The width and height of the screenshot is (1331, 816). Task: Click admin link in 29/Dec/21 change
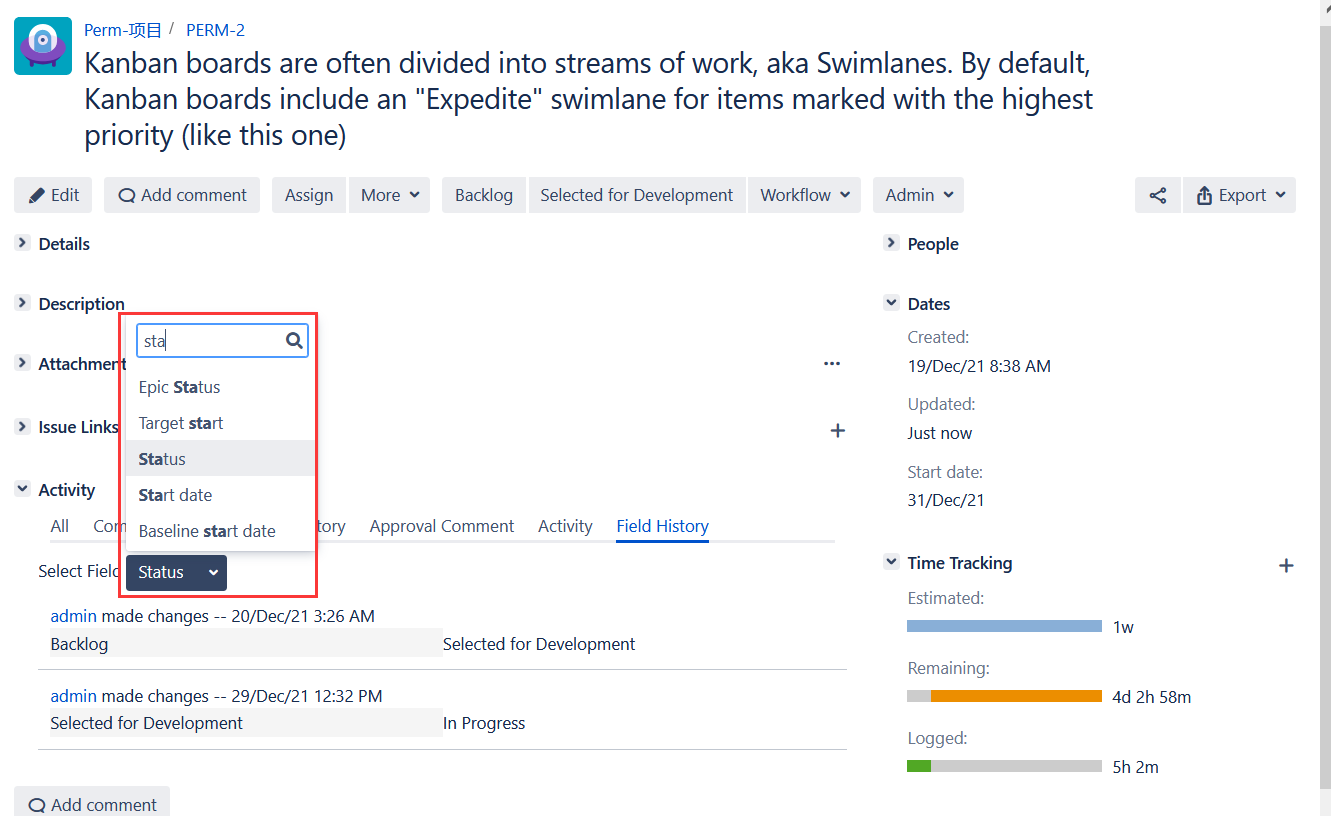point(74,696)
